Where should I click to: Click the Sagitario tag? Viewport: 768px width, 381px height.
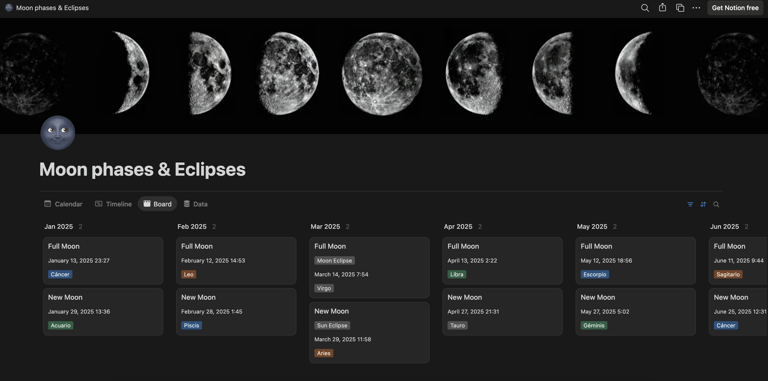point(728,274)
